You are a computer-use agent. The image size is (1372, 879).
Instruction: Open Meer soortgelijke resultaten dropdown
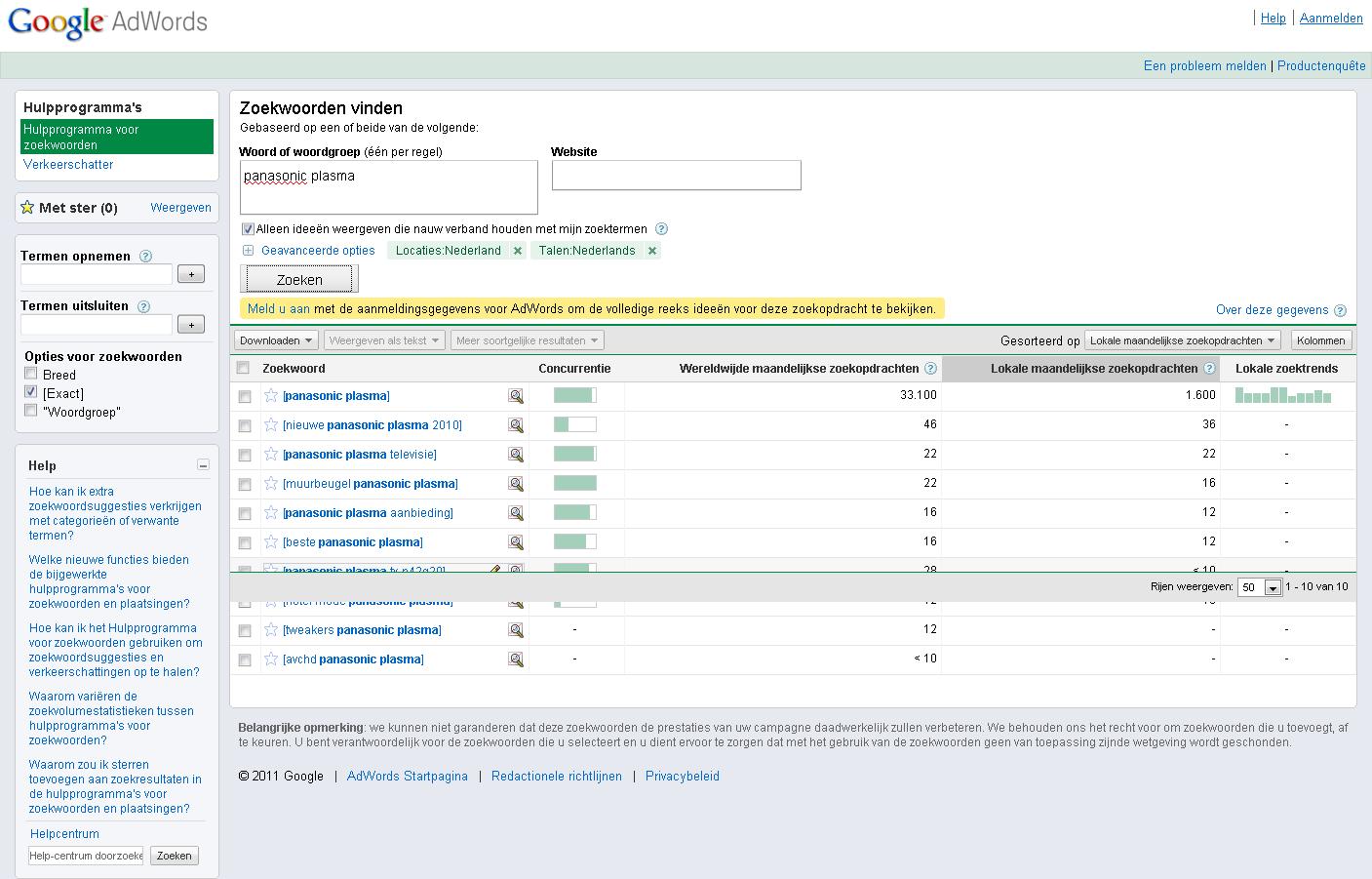click(x=528, y=340)
